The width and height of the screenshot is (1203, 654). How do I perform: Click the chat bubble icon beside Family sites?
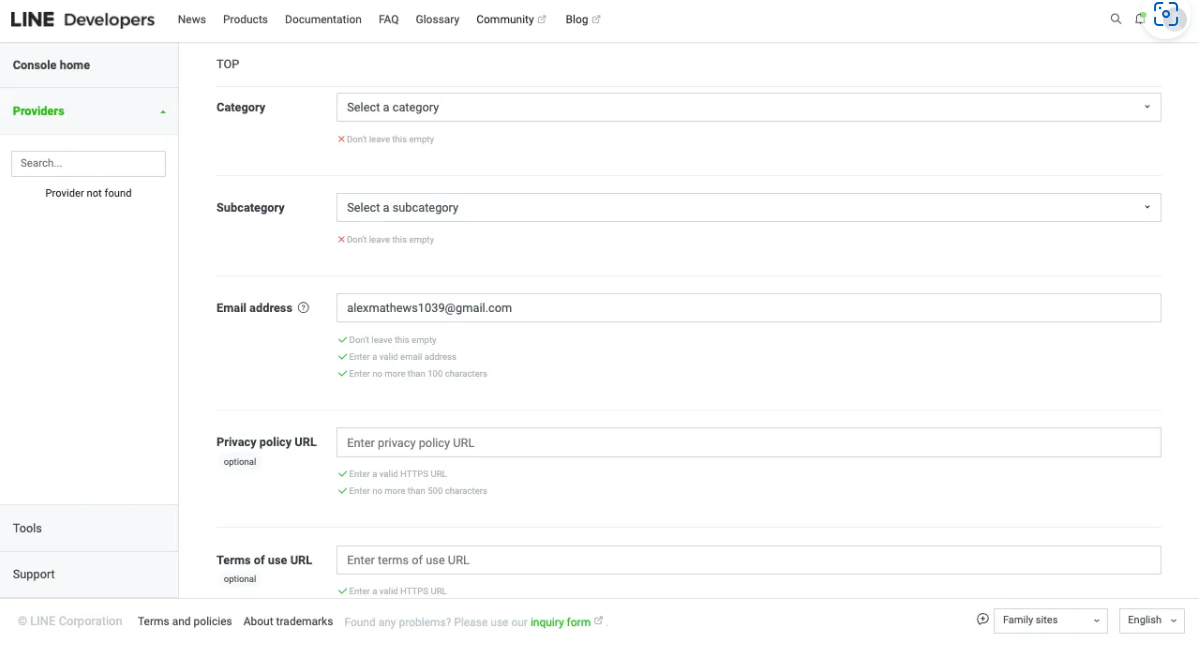983,620
